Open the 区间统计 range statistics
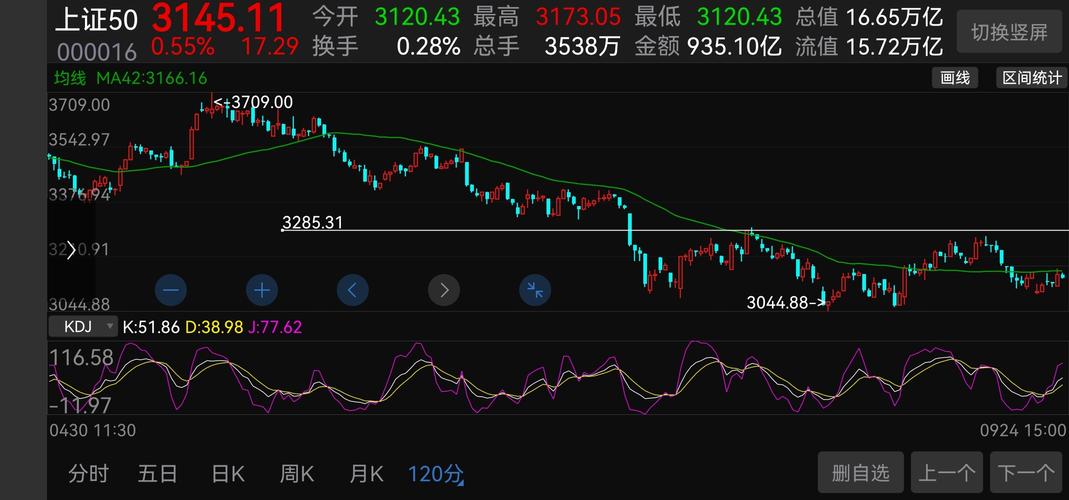Viewport: 1069px width, 500px height. [1031, 78]
